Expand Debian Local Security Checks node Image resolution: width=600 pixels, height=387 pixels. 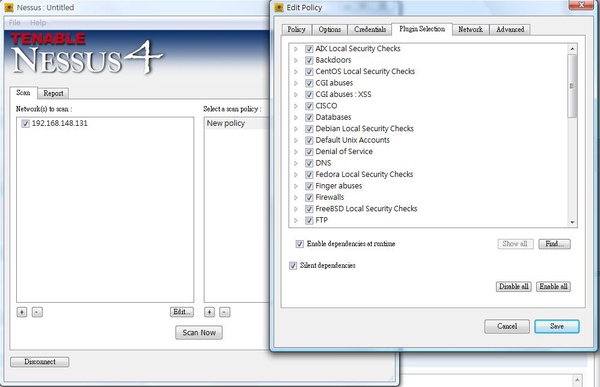pos(296,129)
